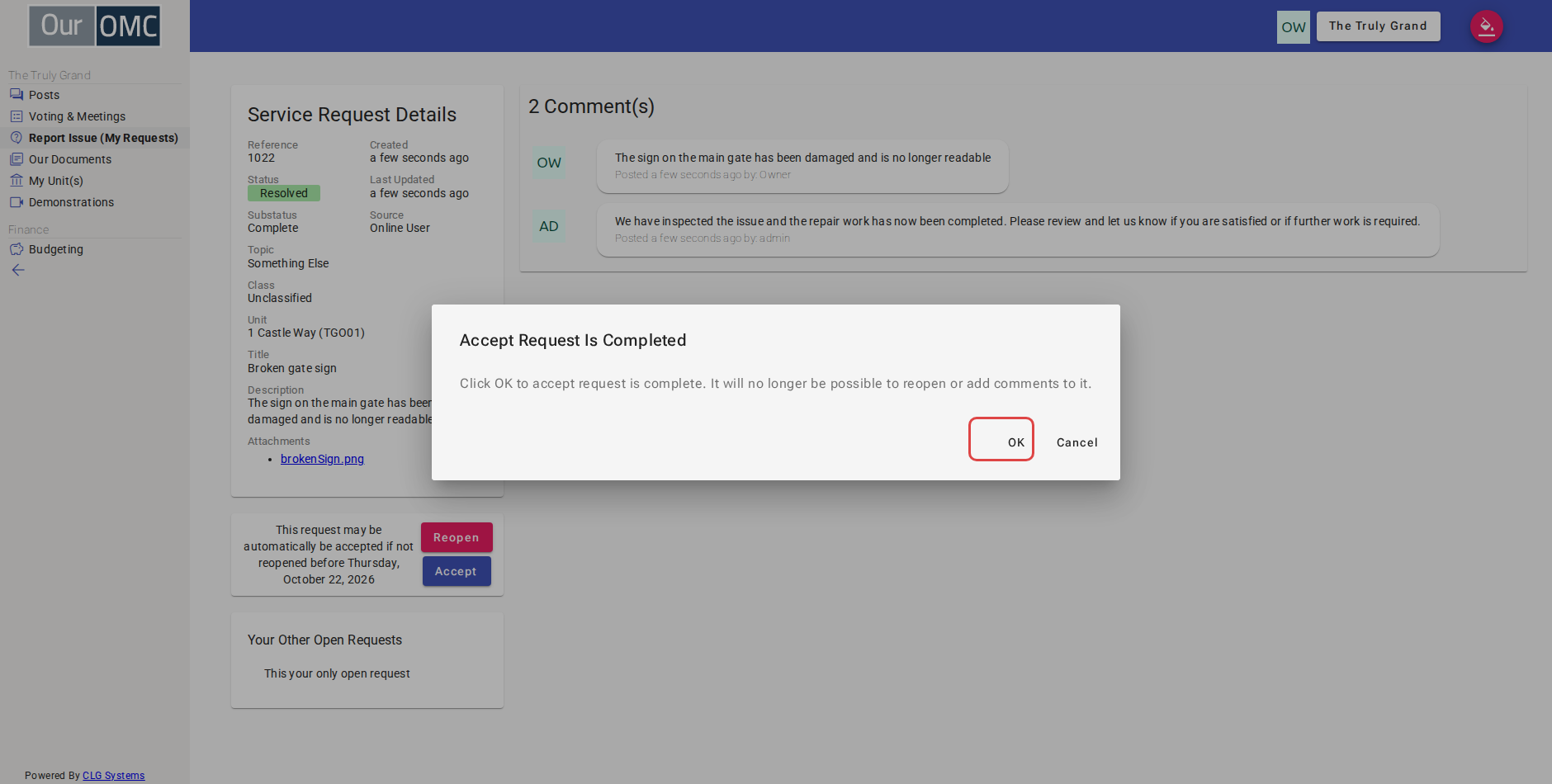This screenshot has width=1552, height=784.
Task: Click the Service Request Details heading
Action: point(352,115)
